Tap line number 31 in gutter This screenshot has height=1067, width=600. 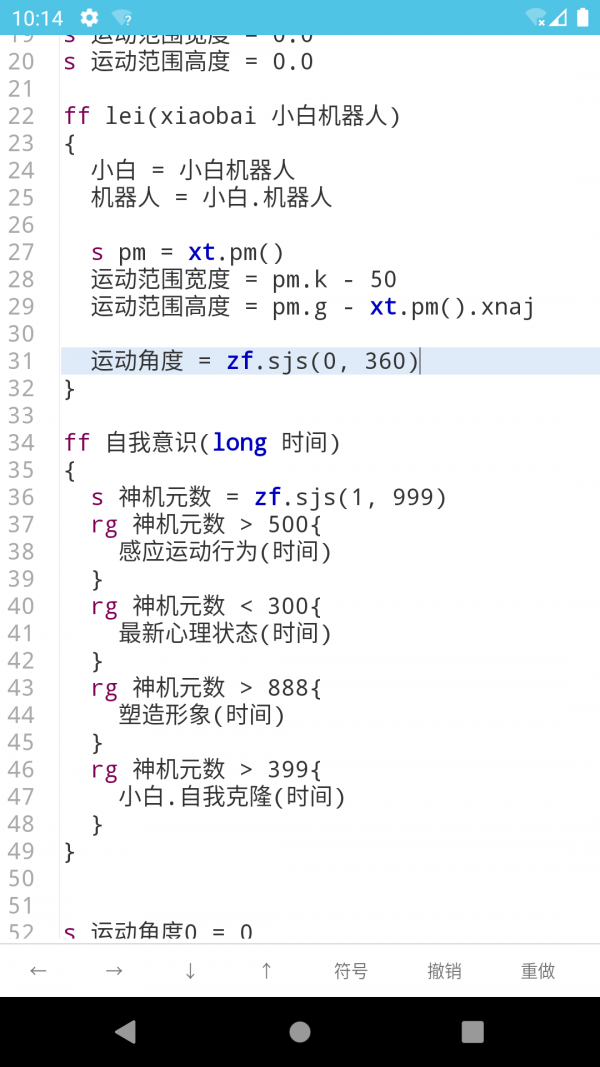21,361
